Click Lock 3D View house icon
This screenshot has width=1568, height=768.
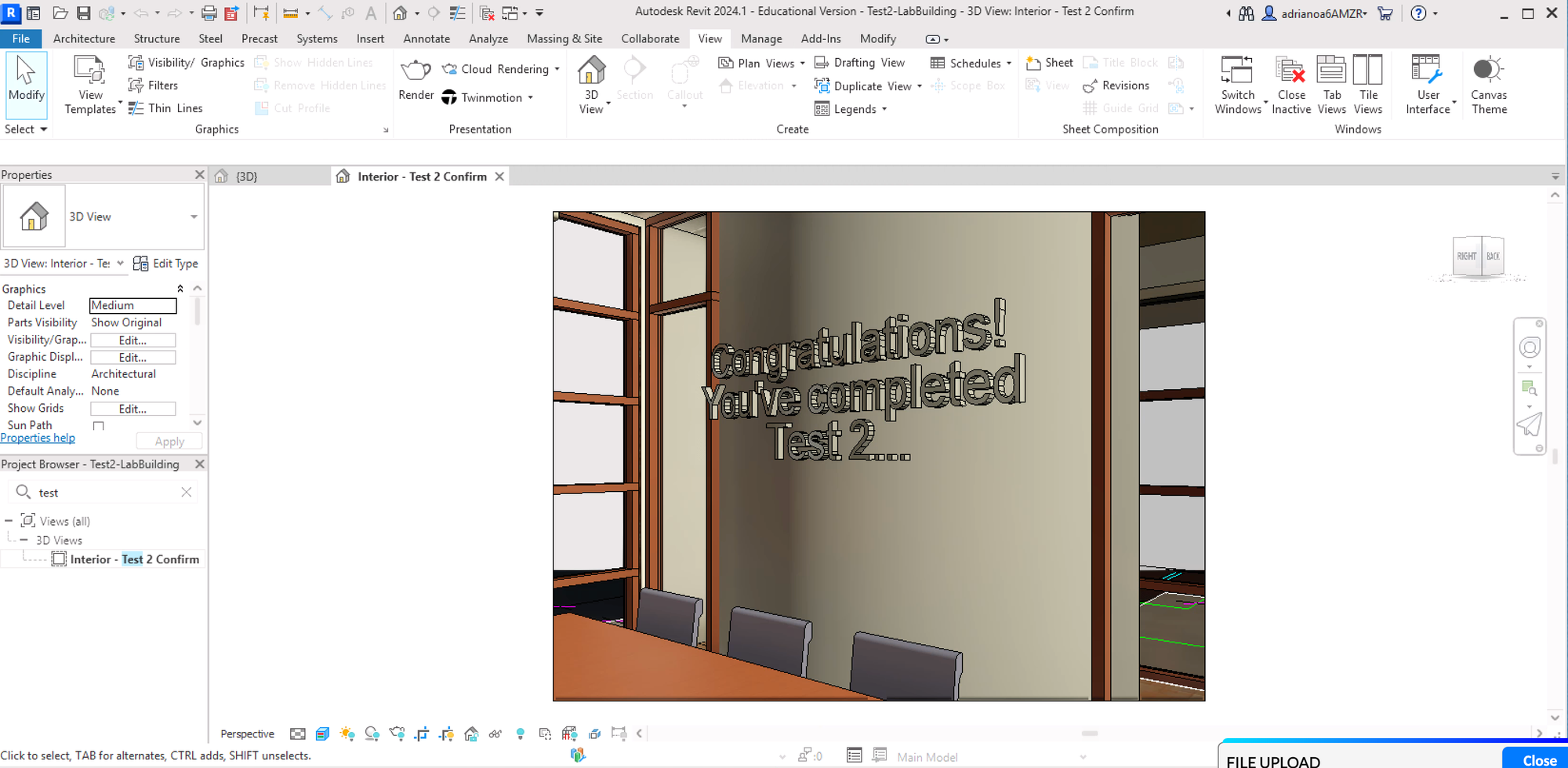[471, 734]
